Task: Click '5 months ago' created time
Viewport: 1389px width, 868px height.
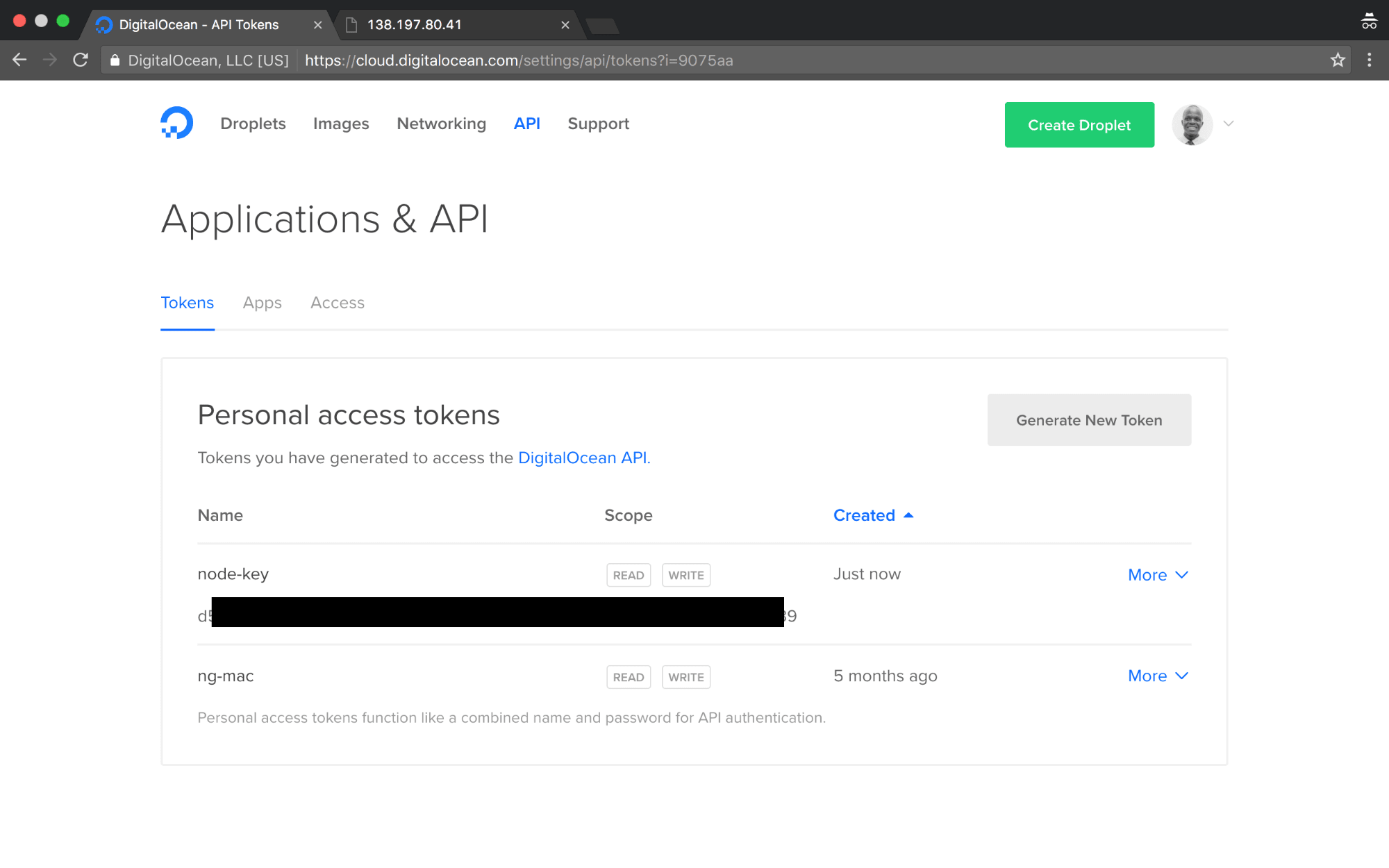Action: [885, 676]
